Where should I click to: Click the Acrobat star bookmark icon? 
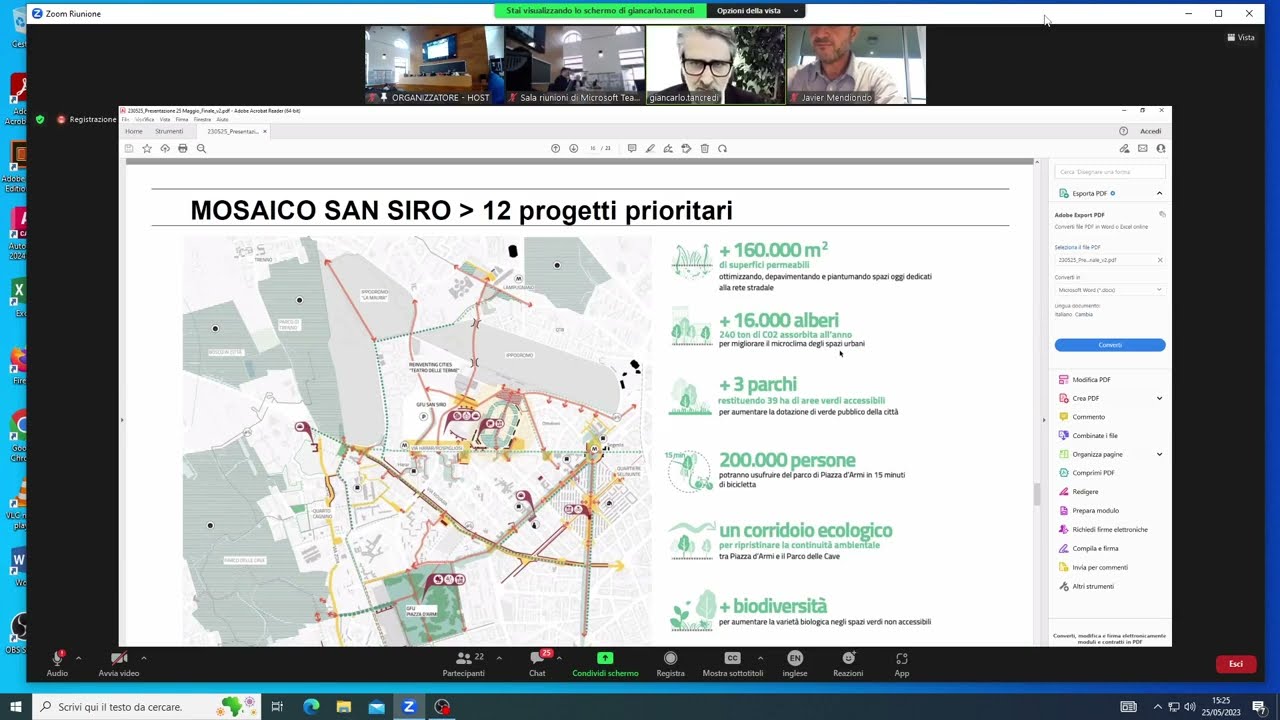click(147, 148)
